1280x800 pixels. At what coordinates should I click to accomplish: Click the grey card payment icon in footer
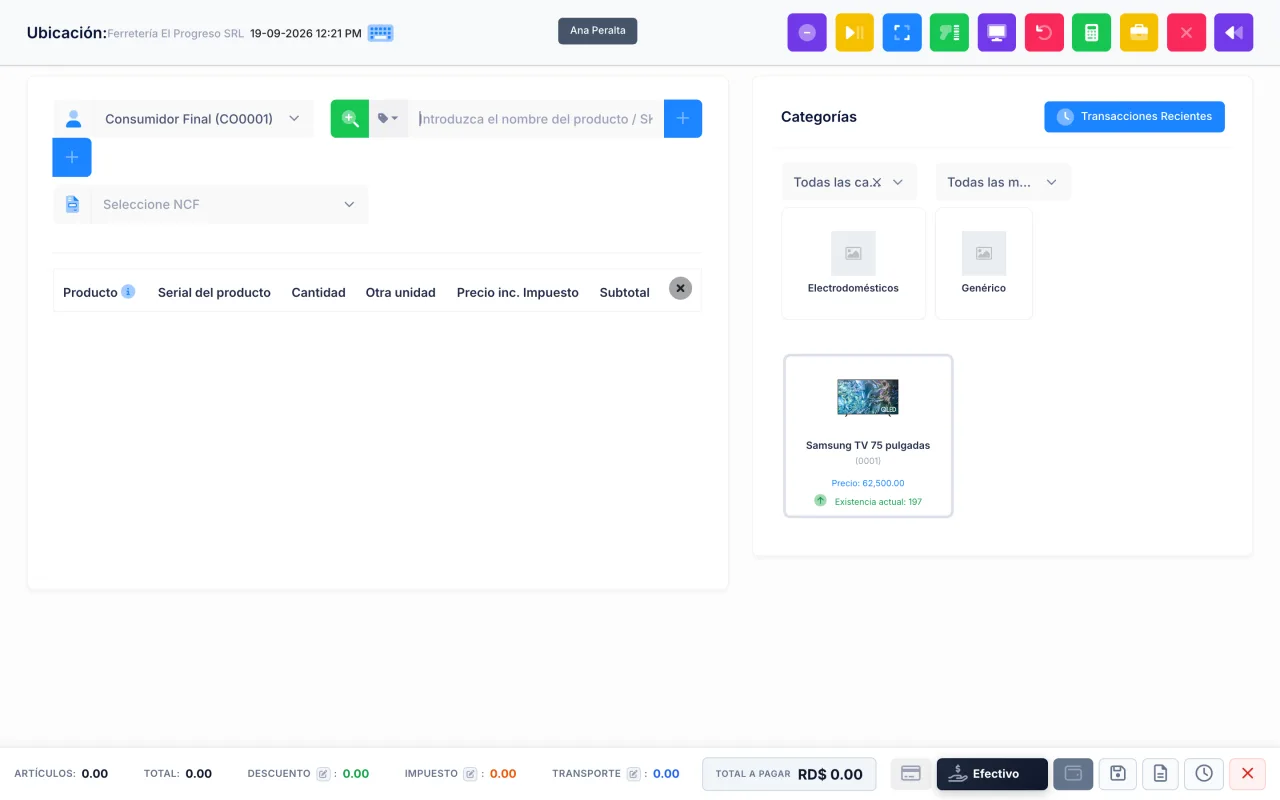(911, 773)
